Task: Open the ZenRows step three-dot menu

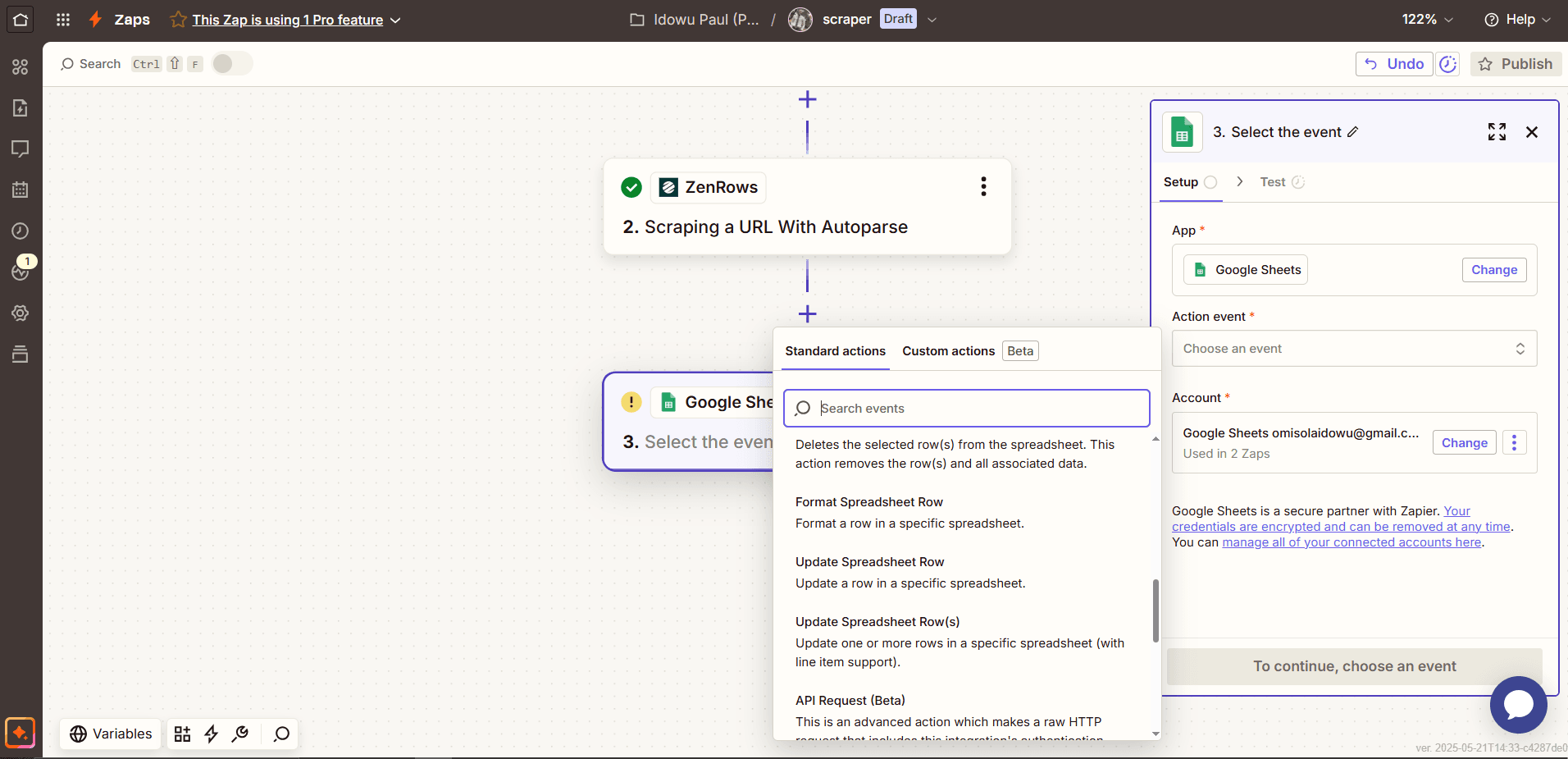Action: click(x=983, y=186)
